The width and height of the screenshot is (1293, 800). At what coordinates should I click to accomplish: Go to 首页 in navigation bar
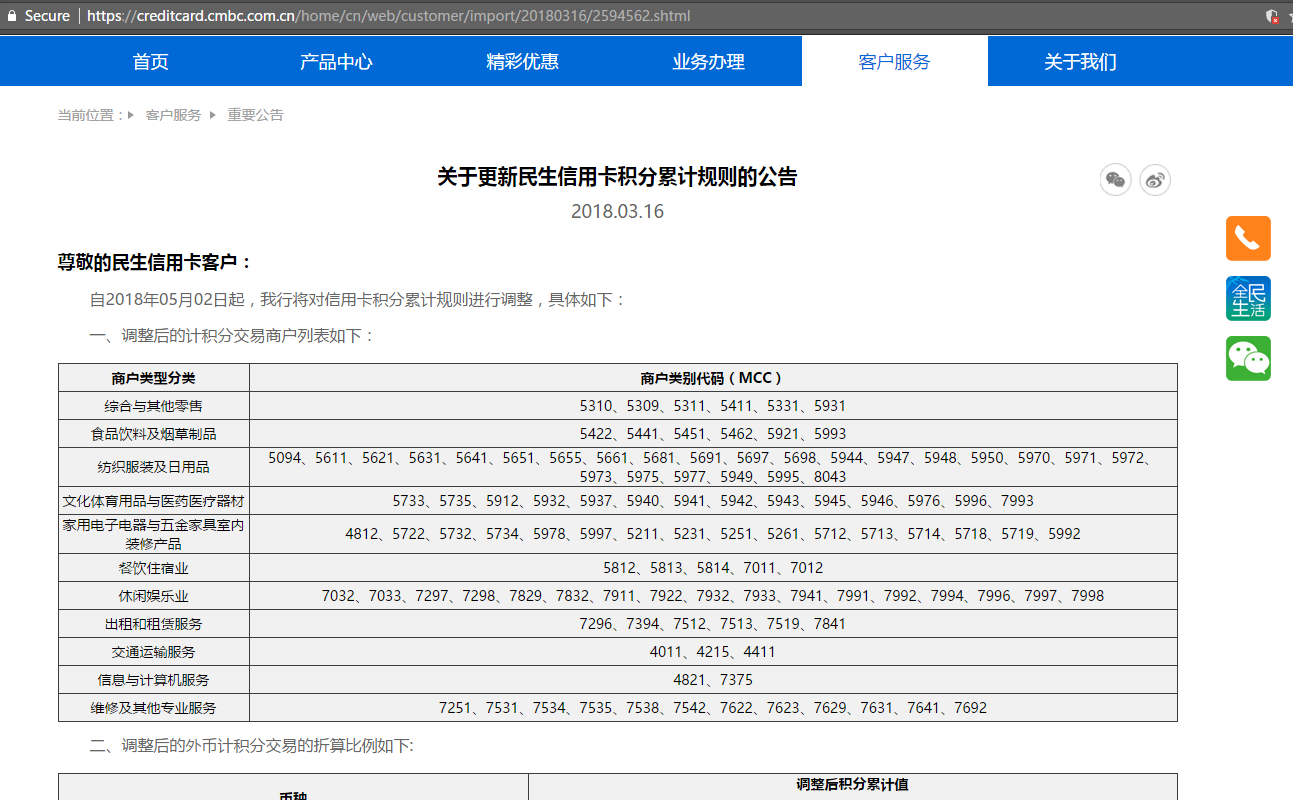[x=151, y=61]
